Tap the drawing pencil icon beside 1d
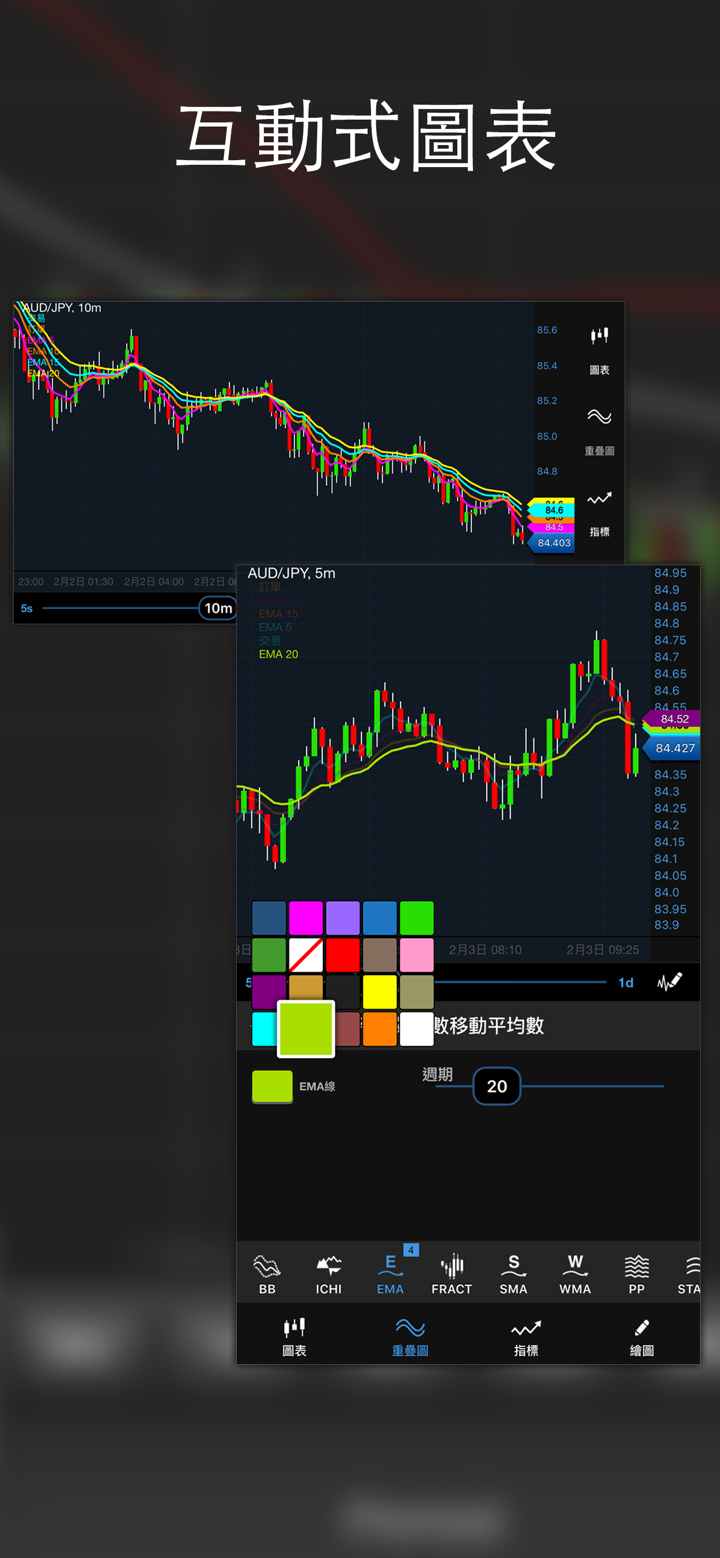Image resolution: width=720 pixels, height=1558 pixels. click(x=669, y=982)
